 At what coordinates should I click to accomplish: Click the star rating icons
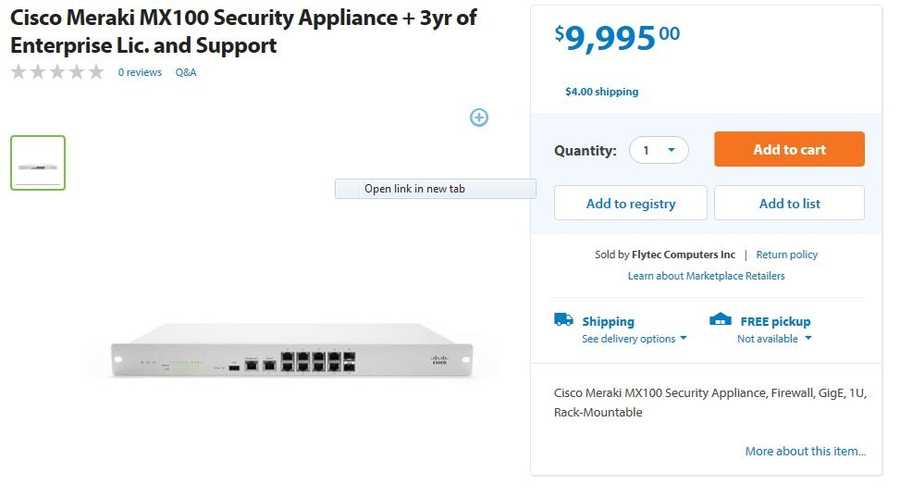click(57, 72)
